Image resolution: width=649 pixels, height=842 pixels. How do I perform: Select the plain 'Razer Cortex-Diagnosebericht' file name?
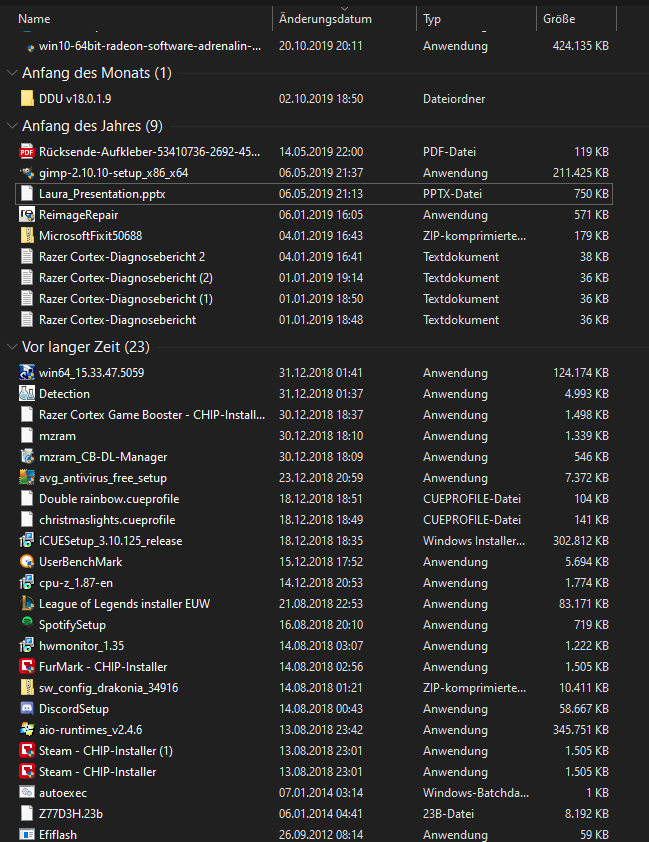tap(118, 320)
